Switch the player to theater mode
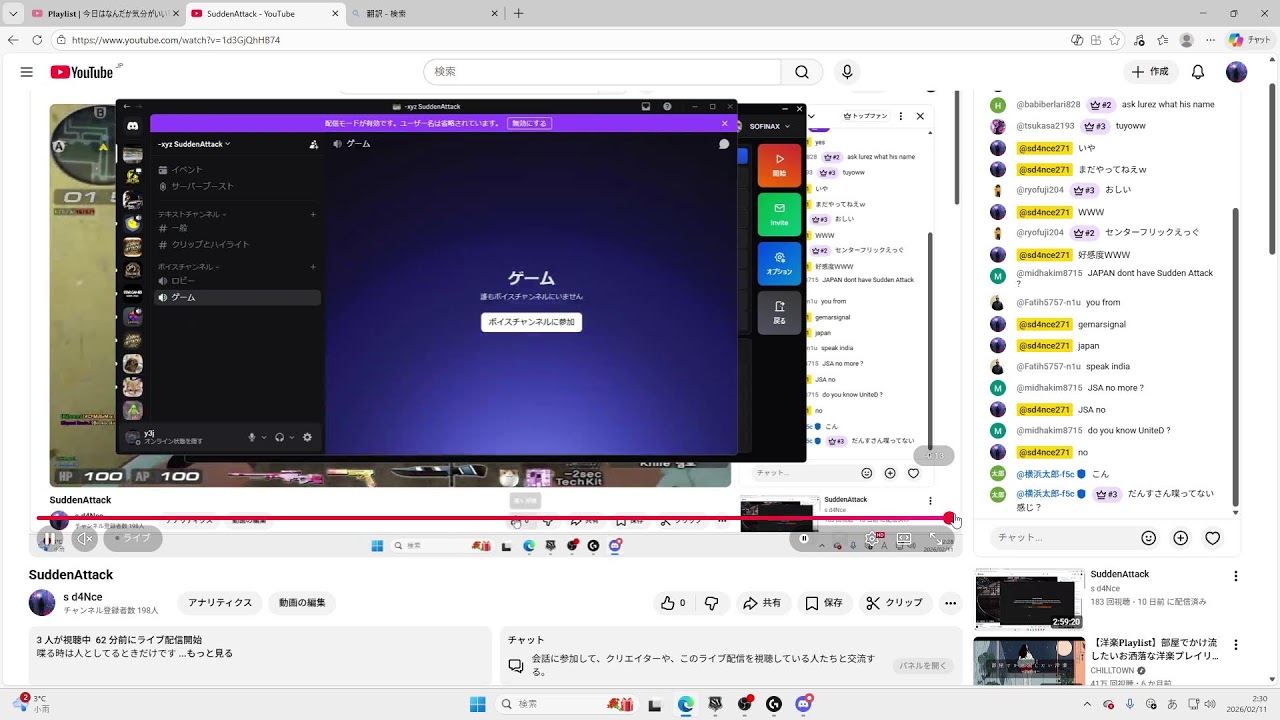Screen dimensions: 1280x720 tap(904, 539)
